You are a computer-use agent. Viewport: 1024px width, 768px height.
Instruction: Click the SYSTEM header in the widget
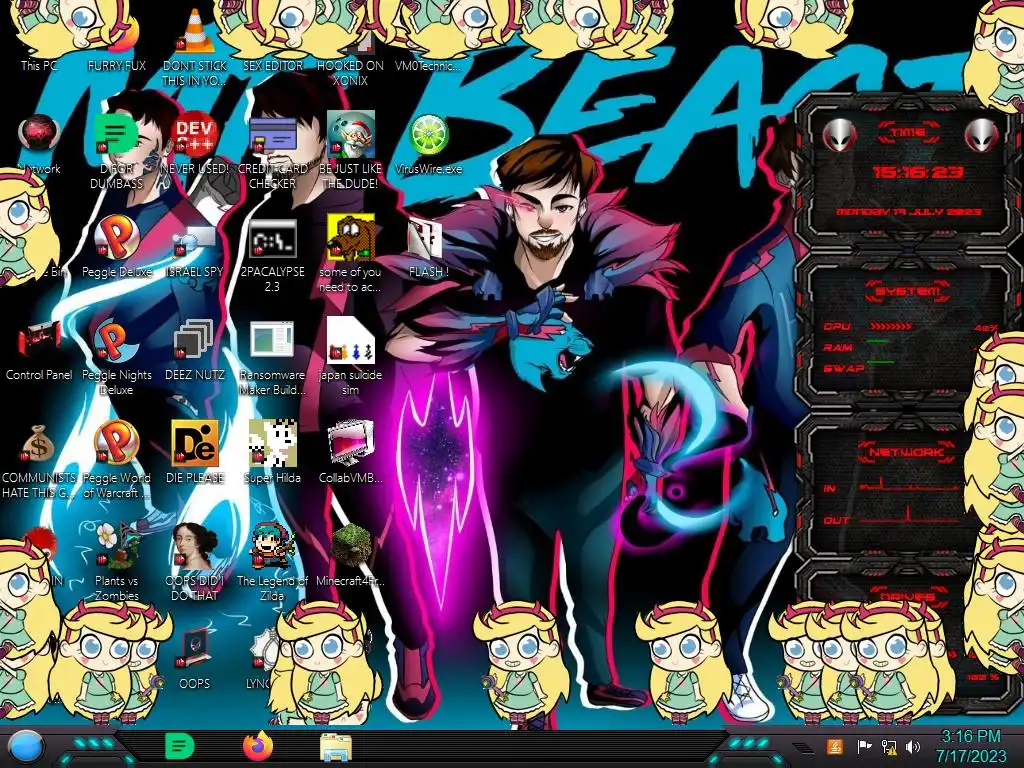907,291
